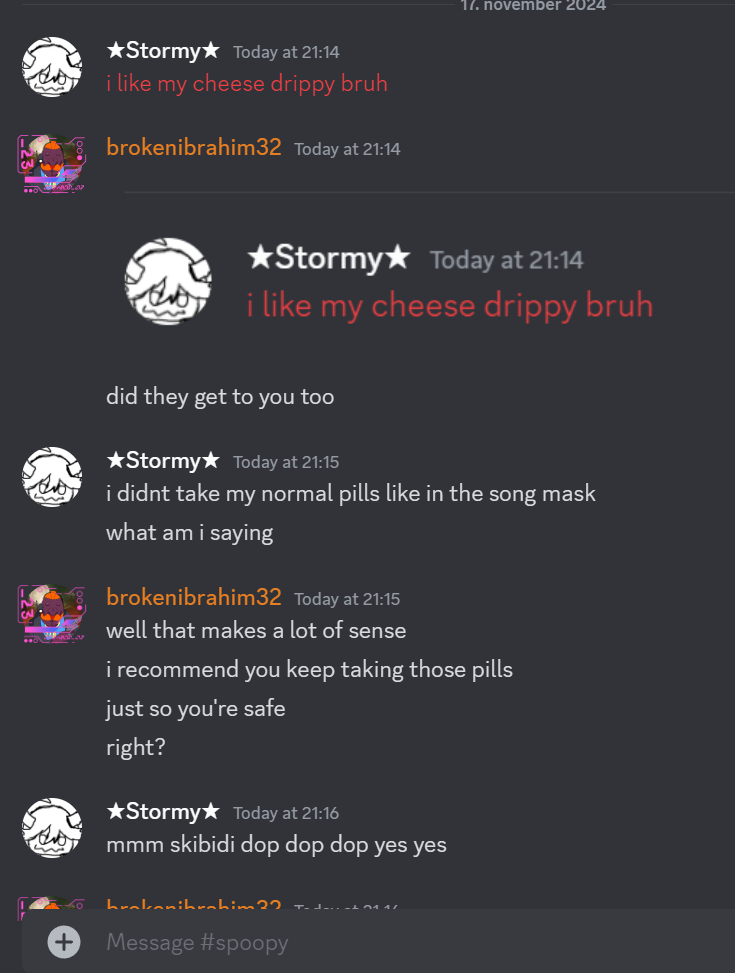This screenshot has height=973, width=735.
Task: Select the 'i recommend you keep taking those pills' message
Action: (x=310, y=670)
